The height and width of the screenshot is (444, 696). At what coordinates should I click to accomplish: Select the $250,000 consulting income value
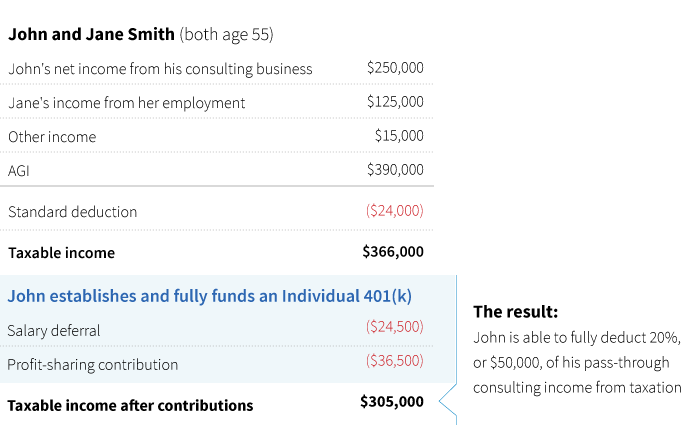395,68
